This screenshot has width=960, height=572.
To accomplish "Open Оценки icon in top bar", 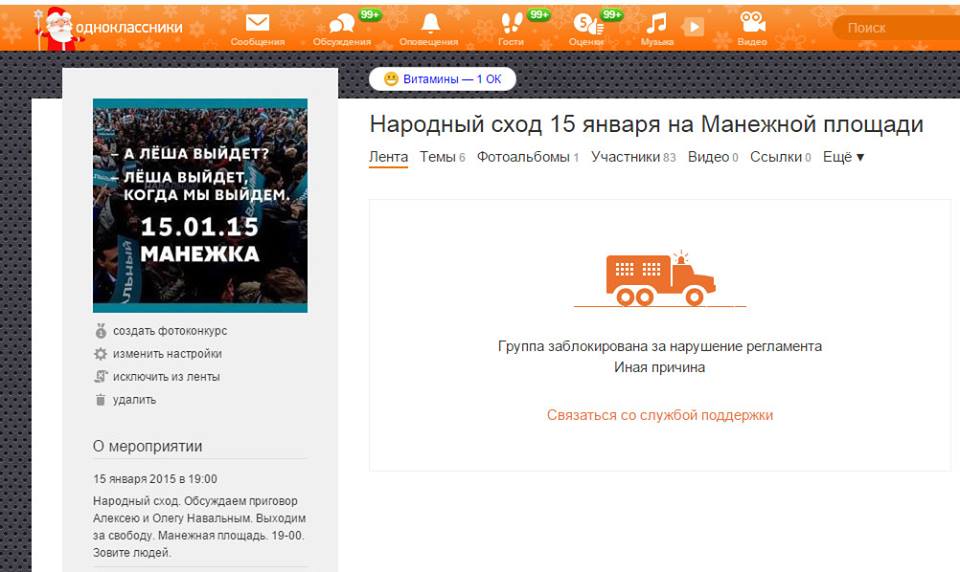I will coord(588,24).
